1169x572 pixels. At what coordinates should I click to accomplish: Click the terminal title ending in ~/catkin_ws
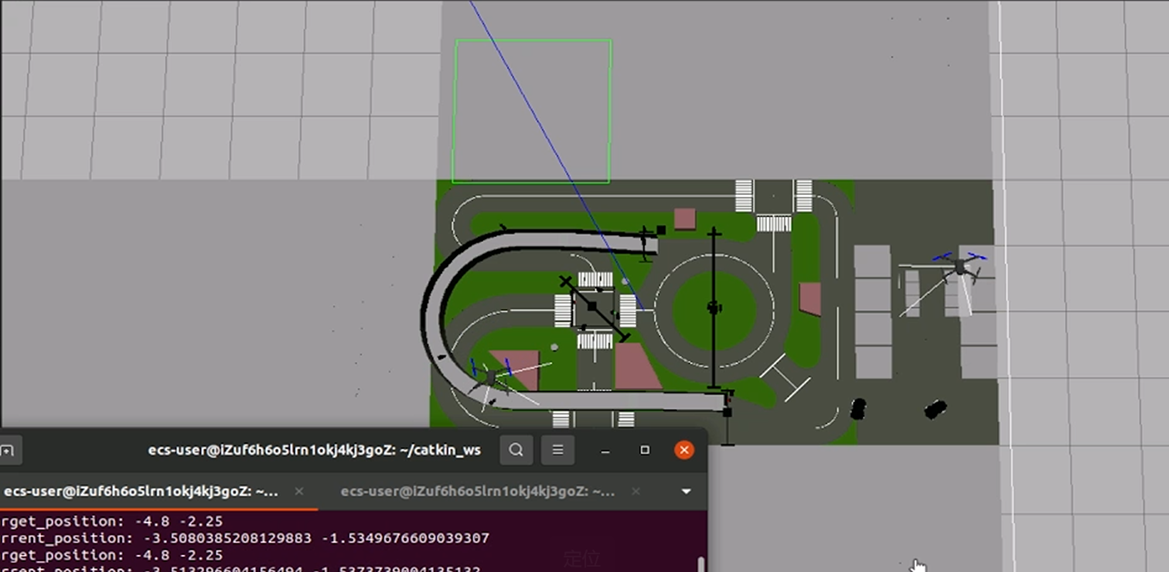[x=314, y=450]
